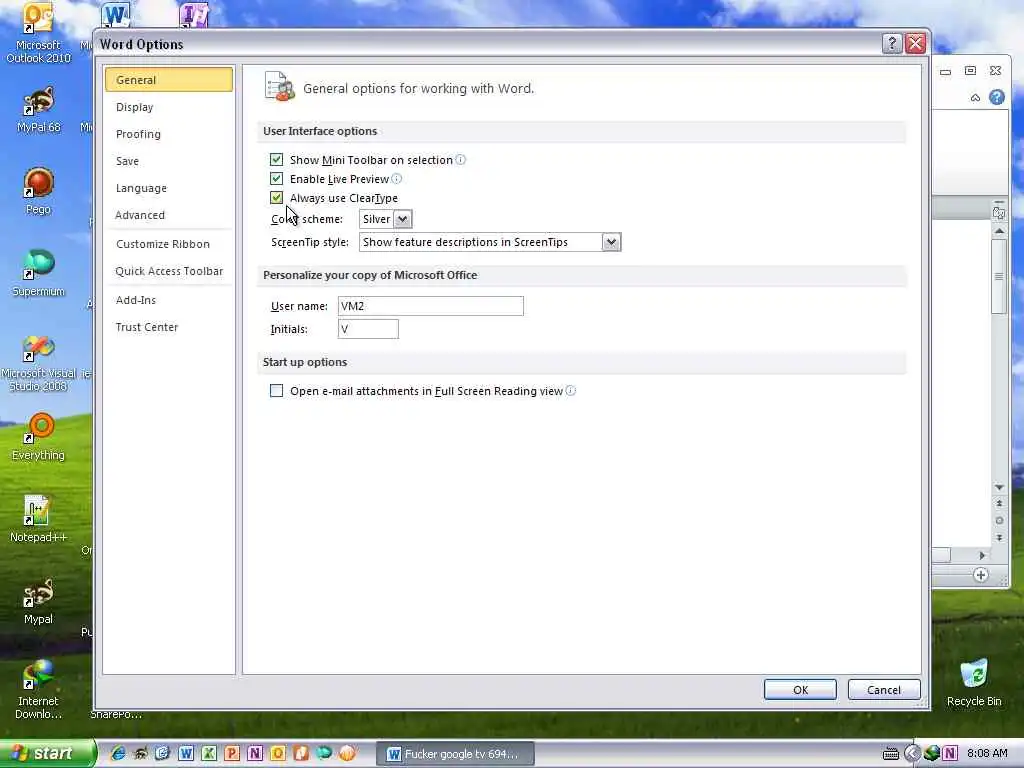This screenshot has height=768, width=1024.
Task: Click into the Initials field
Action: 368,328
